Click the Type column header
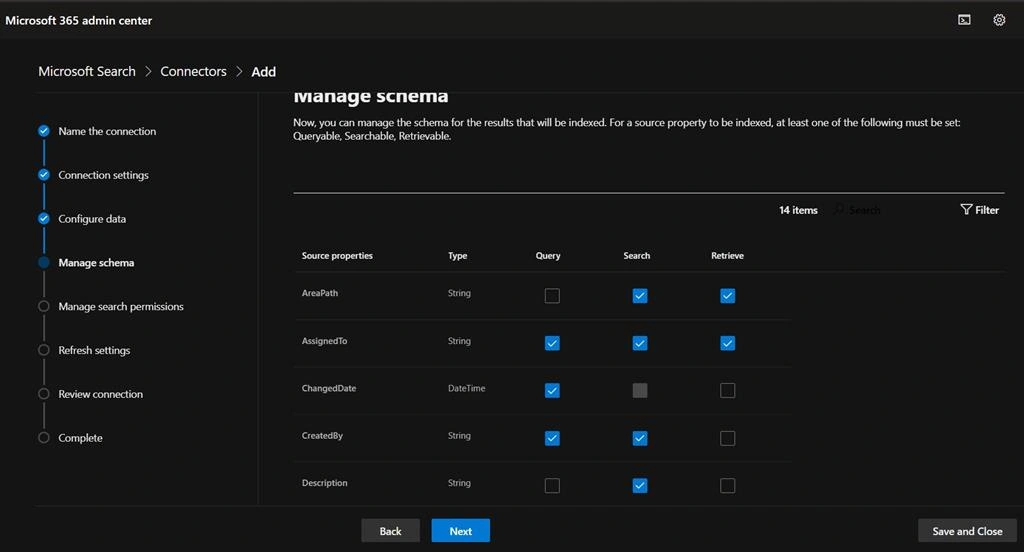1024x552 pixels. click(x=457, y=255)
